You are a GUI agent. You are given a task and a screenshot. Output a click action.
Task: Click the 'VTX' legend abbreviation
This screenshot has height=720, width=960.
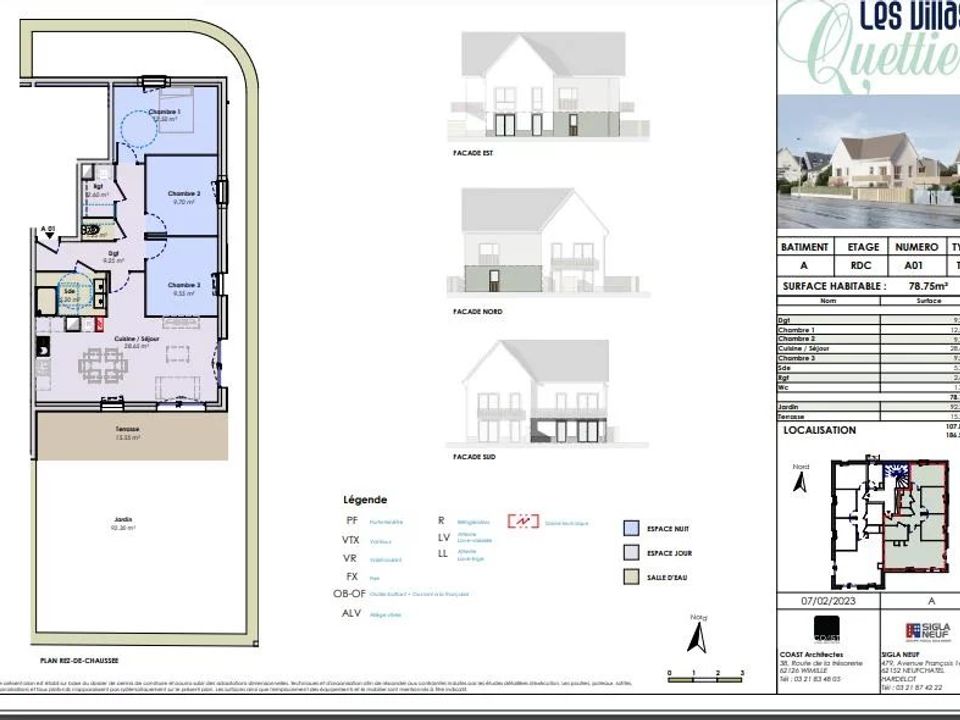click(x=351, y=540)
